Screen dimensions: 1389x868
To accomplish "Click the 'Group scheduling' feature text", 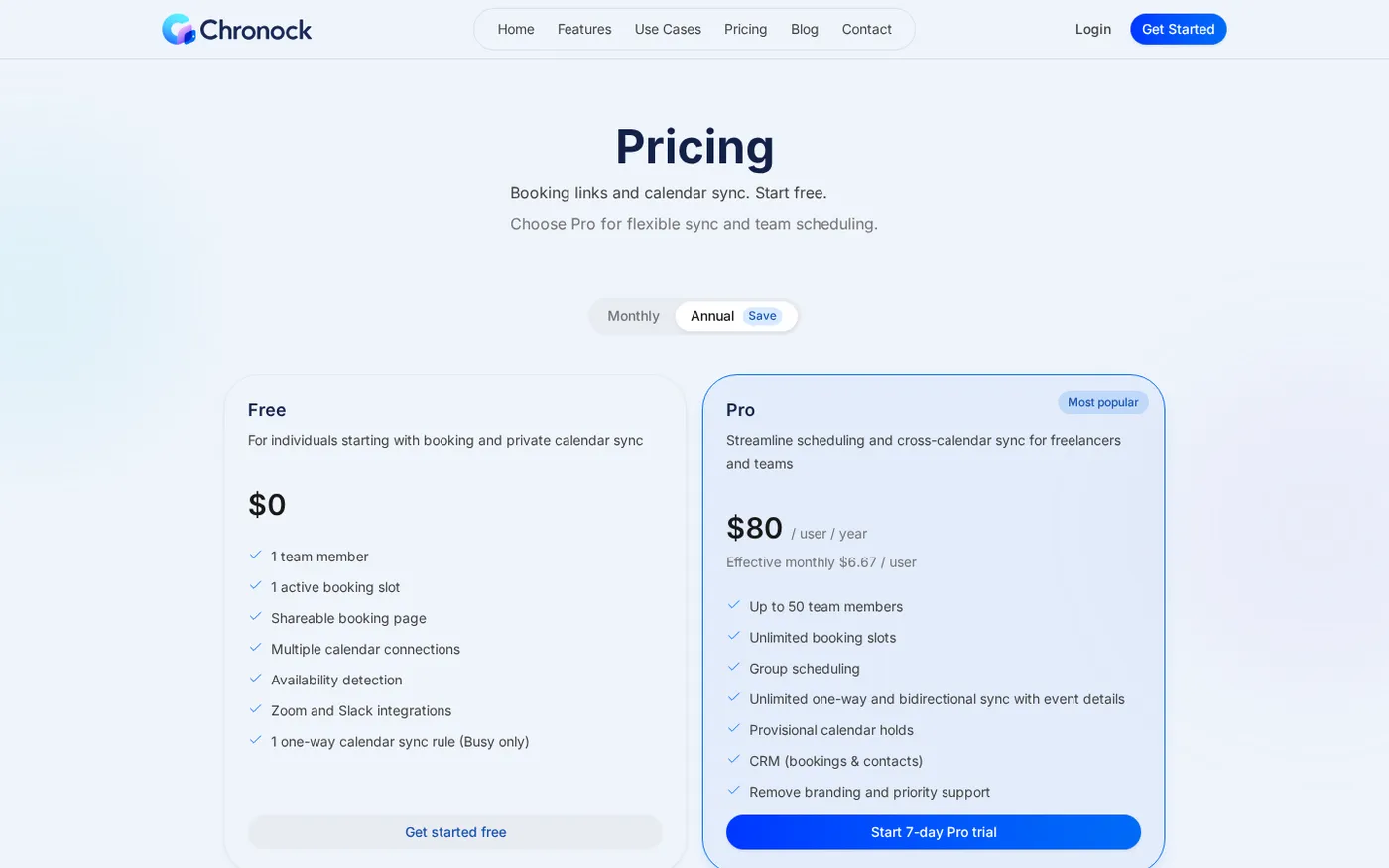I will tap(805, 669).
